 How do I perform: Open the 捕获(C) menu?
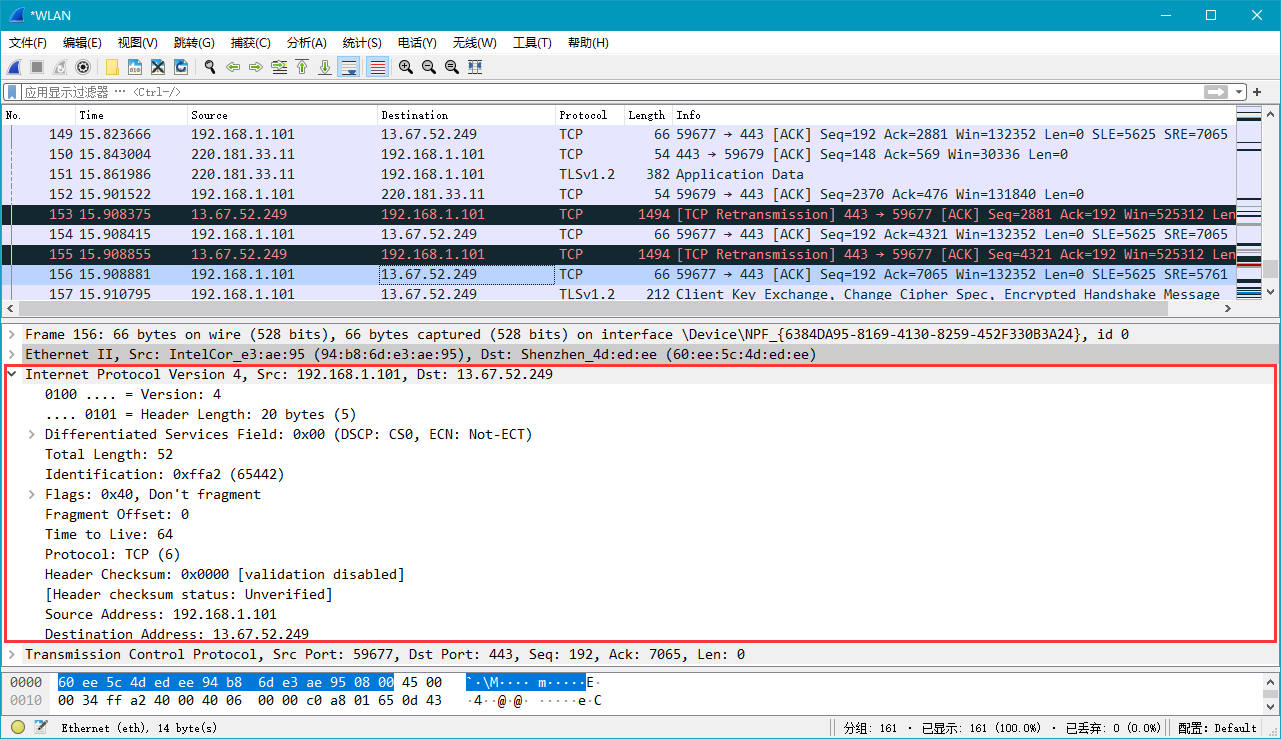(x=251, y=43)
